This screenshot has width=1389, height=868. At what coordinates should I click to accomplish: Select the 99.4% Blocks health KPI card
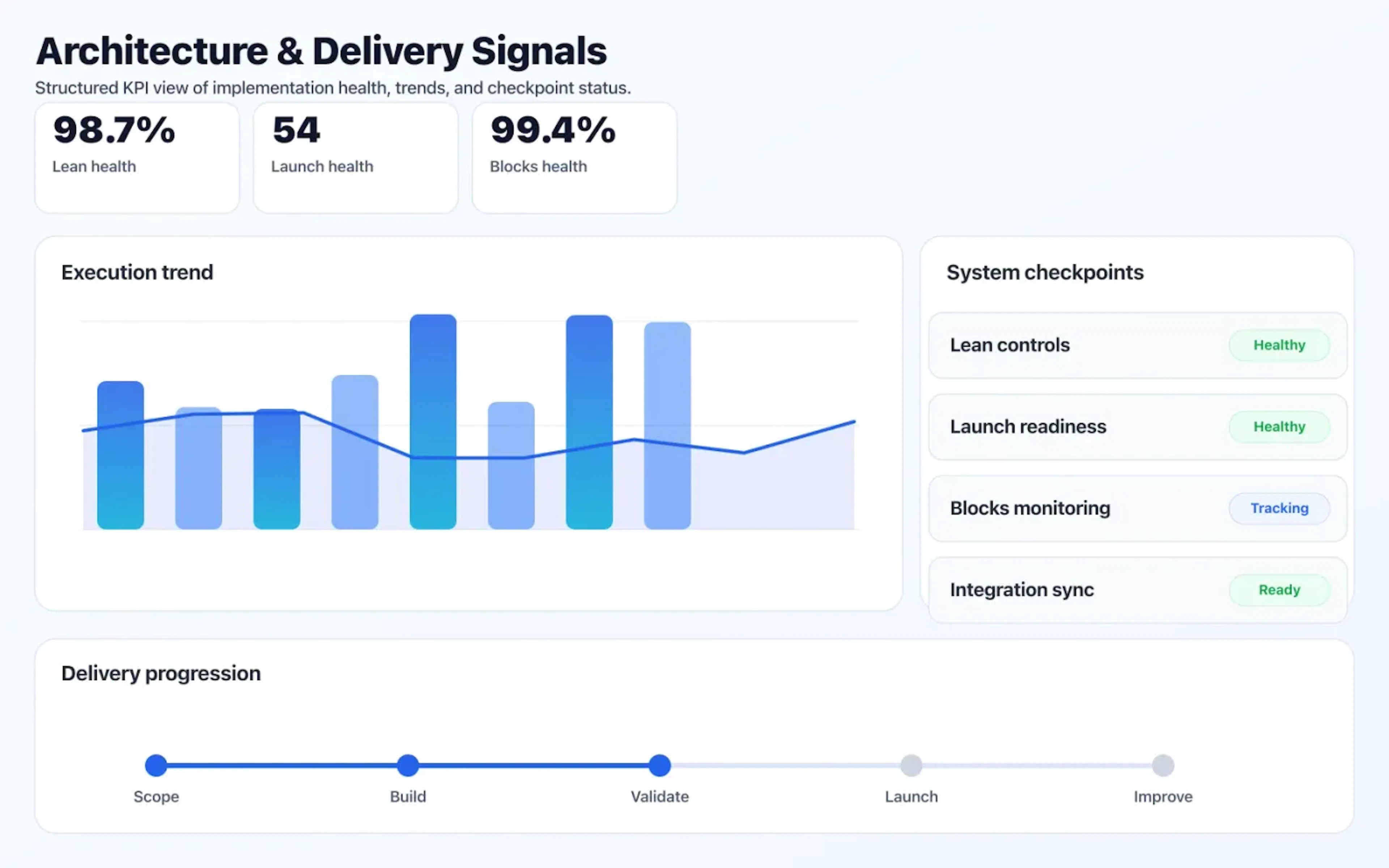click(x=573, y=157)
